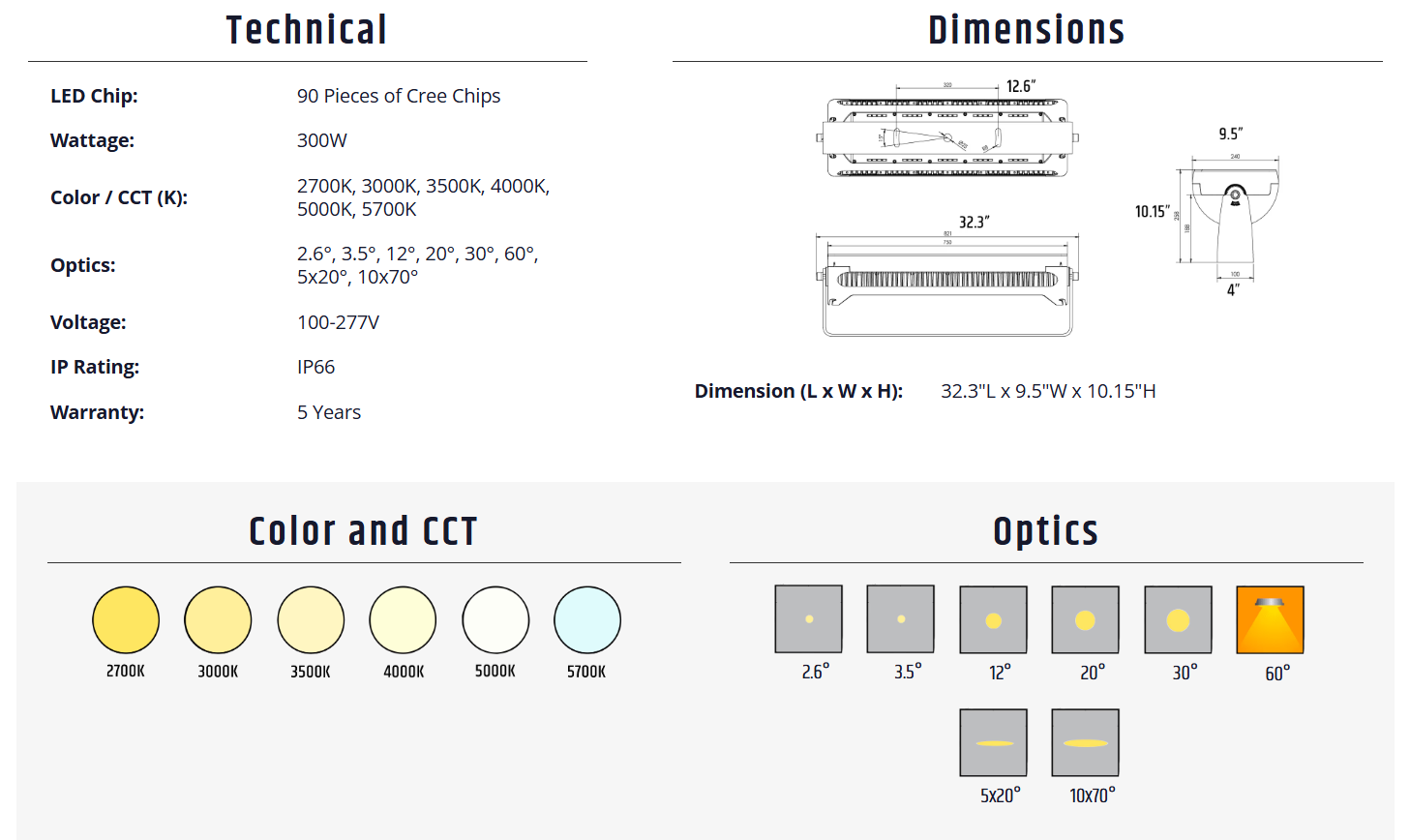Select the 2.6° optic beam icon
The height and width of the screenshot is (840, 1410).
point(808,618)
